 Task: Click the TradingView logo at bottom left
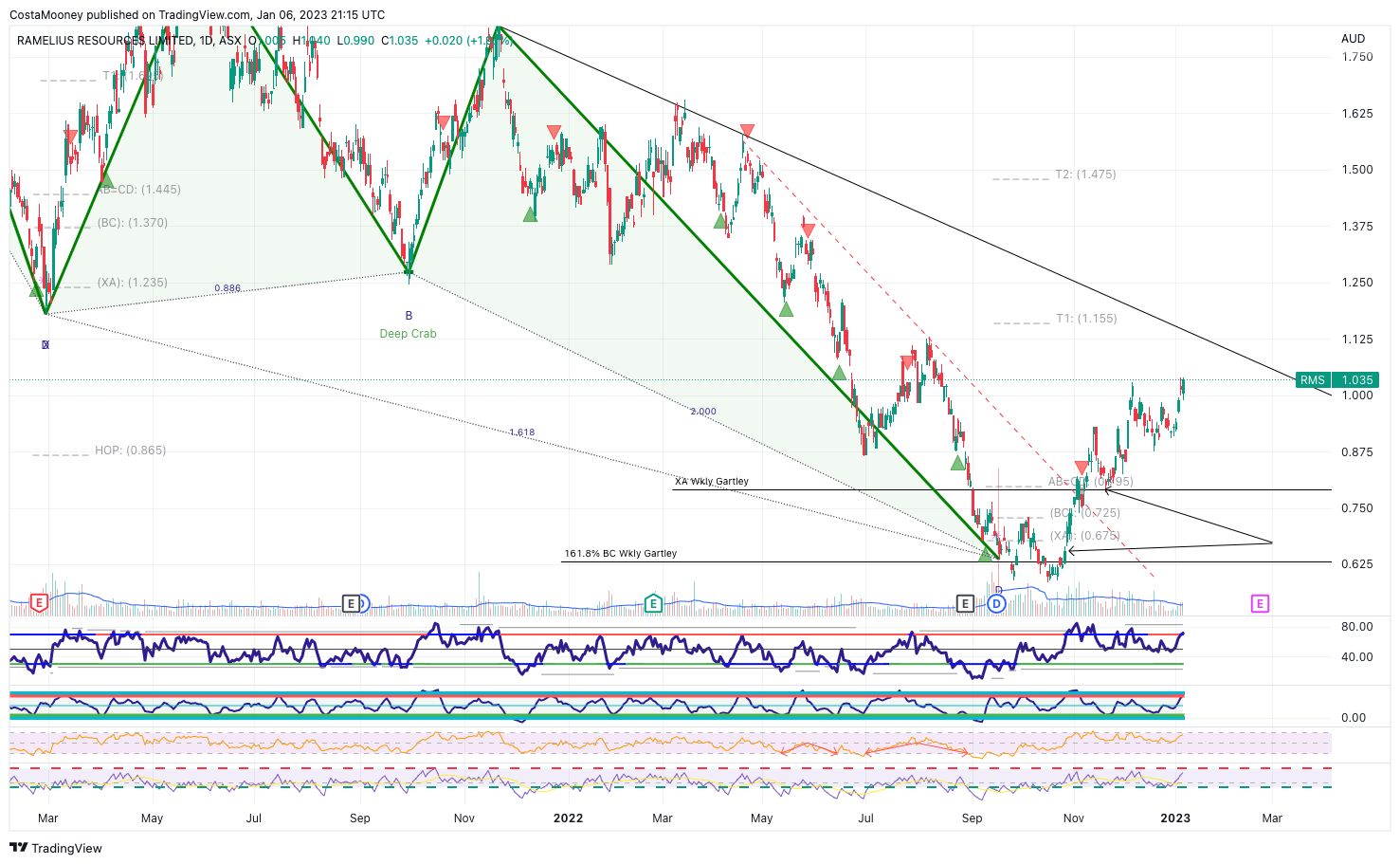pyautogui.click(x=58, y=848)
